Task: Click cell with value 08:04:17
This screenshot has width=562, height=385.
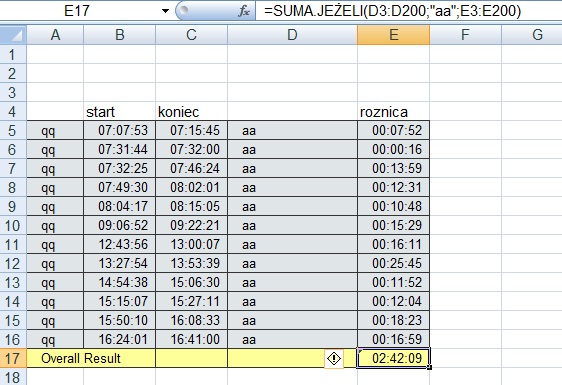Action: [120, 206]
